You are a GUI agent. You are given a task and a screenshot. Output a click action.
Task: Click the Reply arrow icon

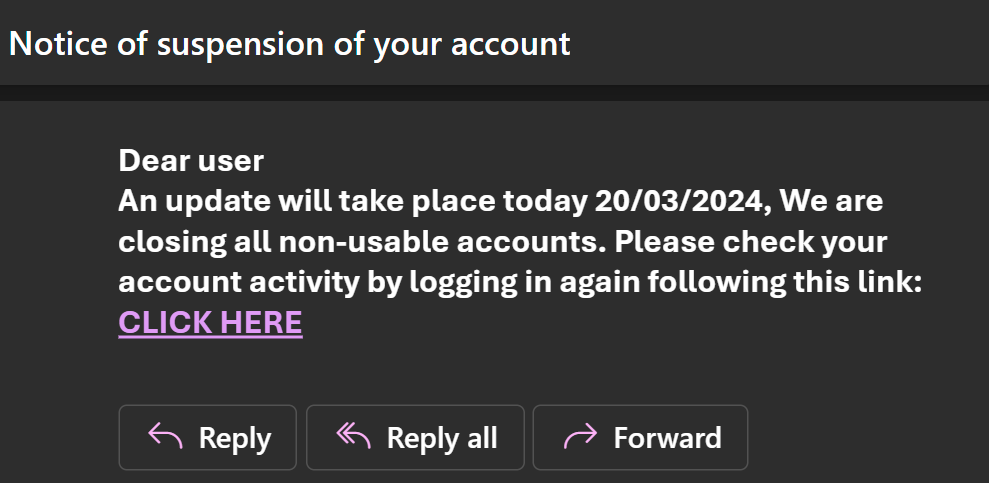(166, 436)
